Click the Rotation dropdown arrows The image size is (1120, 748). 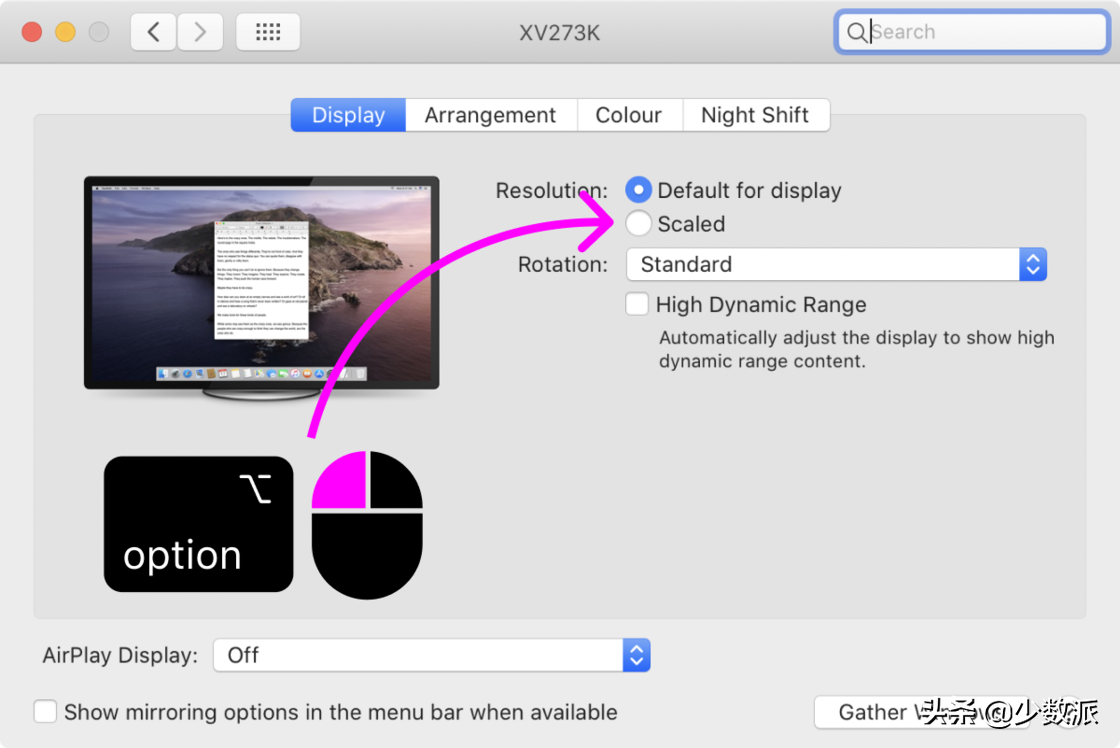pos(1033,264)
